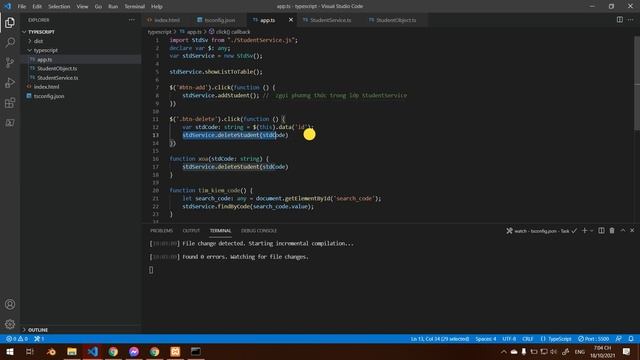Open the Terminal menu
Image resolution: width=640 pixels, height=360 pixels.
pyautogui.click(x=134, y=6)
